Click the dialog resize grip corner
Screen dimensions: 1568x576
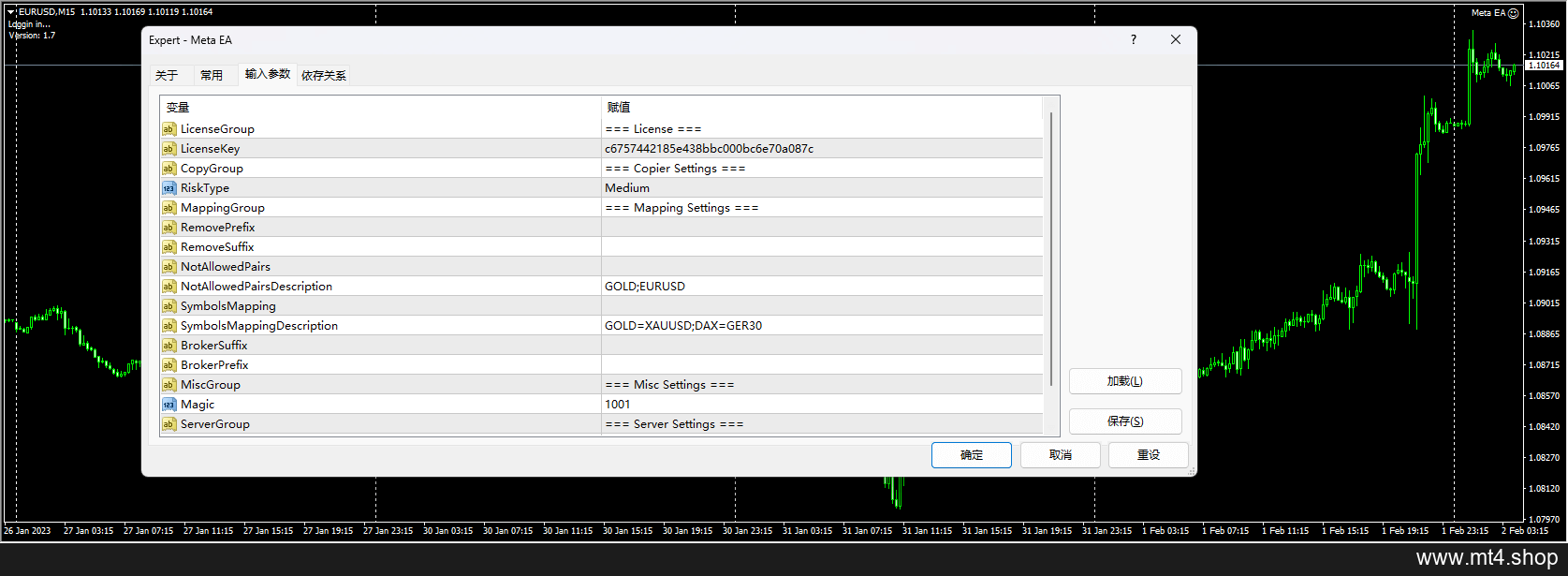[x=1191, y=471]
